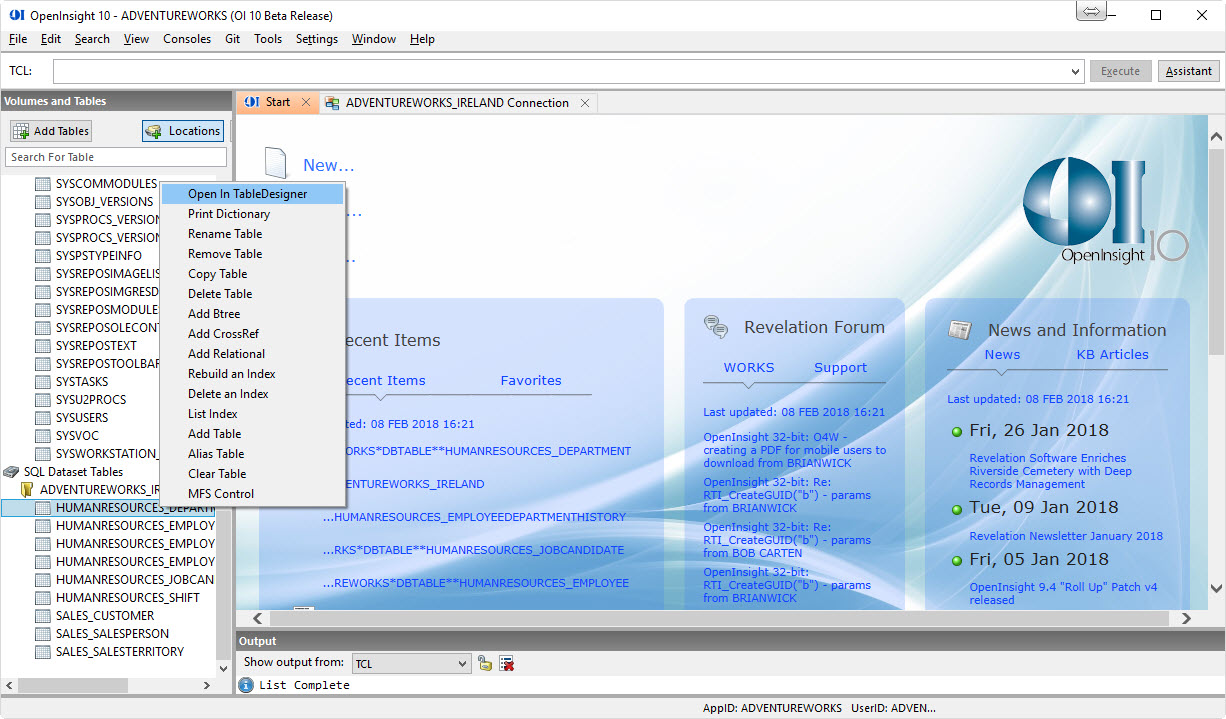The image size is (1226, 719).
Task: Open the KB Articles link
Action: [x=1112, y=354]
